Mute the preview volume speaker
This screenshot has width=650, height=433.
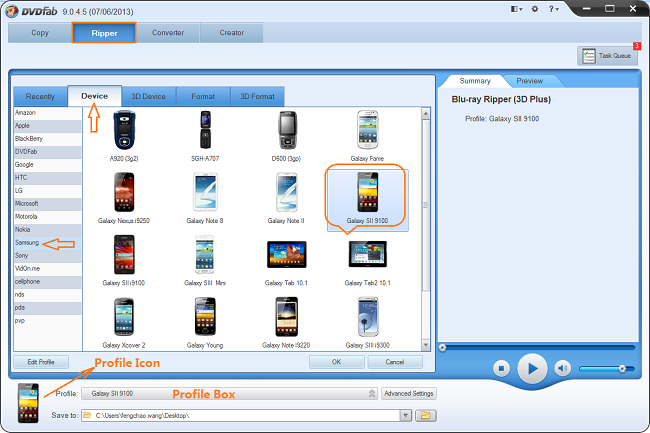click(x=562, y=368)
